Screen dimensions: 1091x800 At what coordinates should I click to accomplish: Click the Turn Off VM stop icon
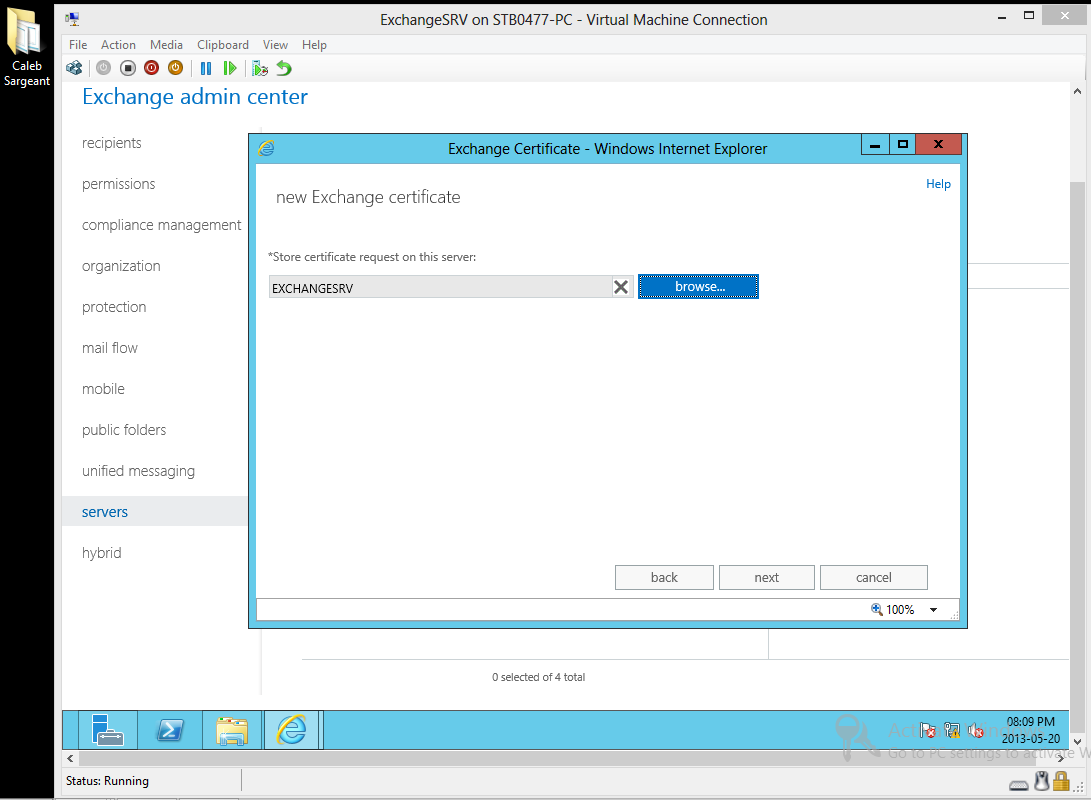click(127, 68)
